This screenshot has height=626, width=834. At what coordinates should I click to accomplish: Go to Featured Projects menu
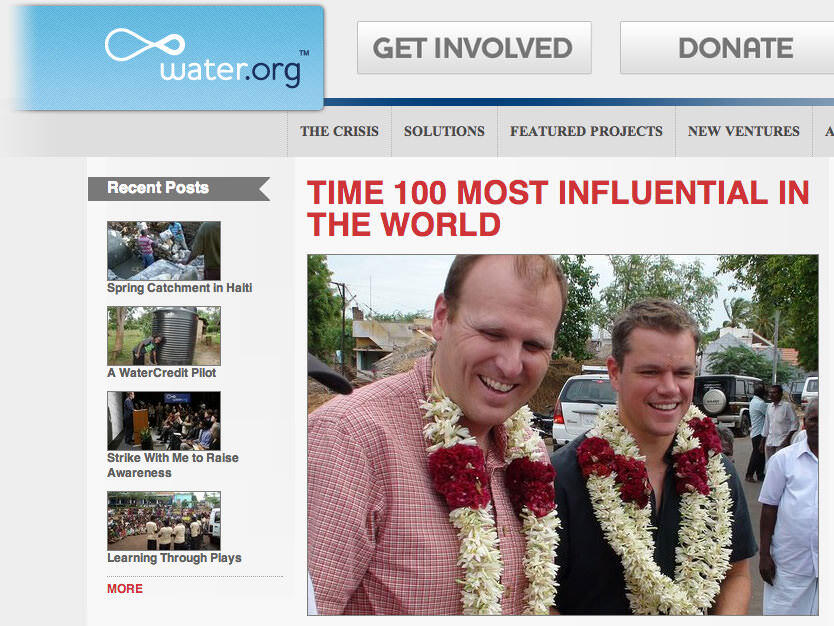click(x=586, y=131)
